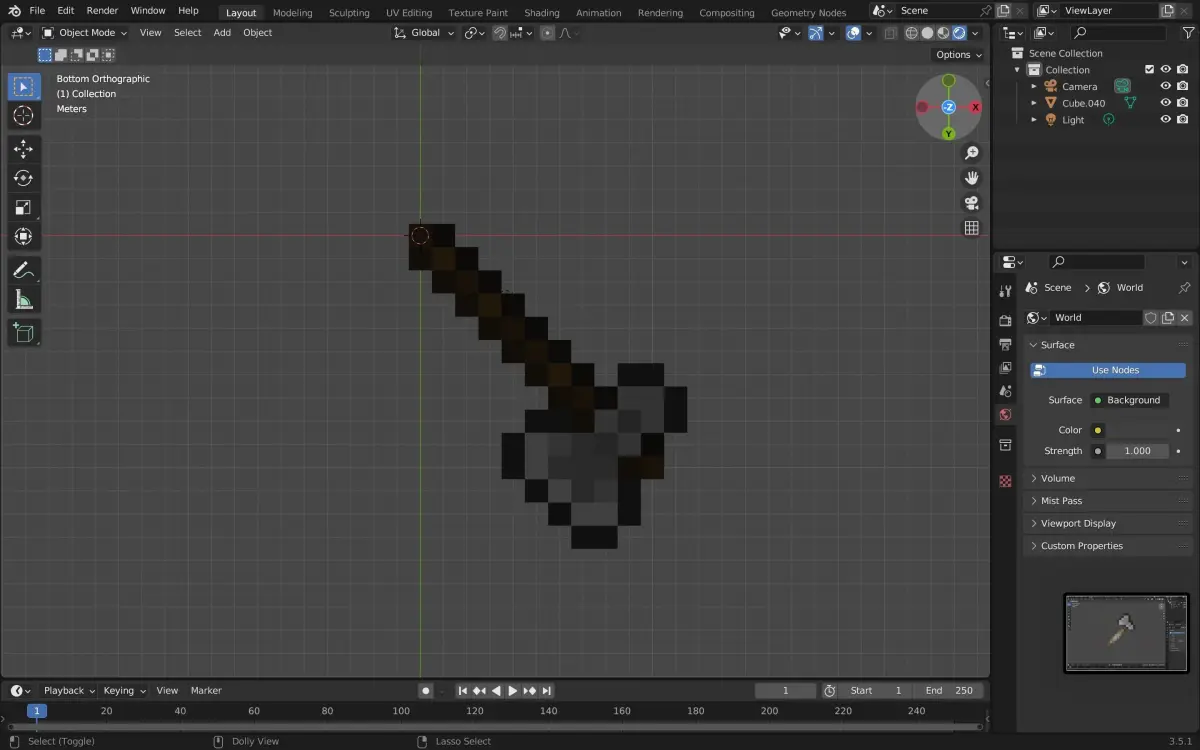The height and width of the screenshot is (750, 1200).
Task: Collapse the Surface panel
Action: [1108, 345]
